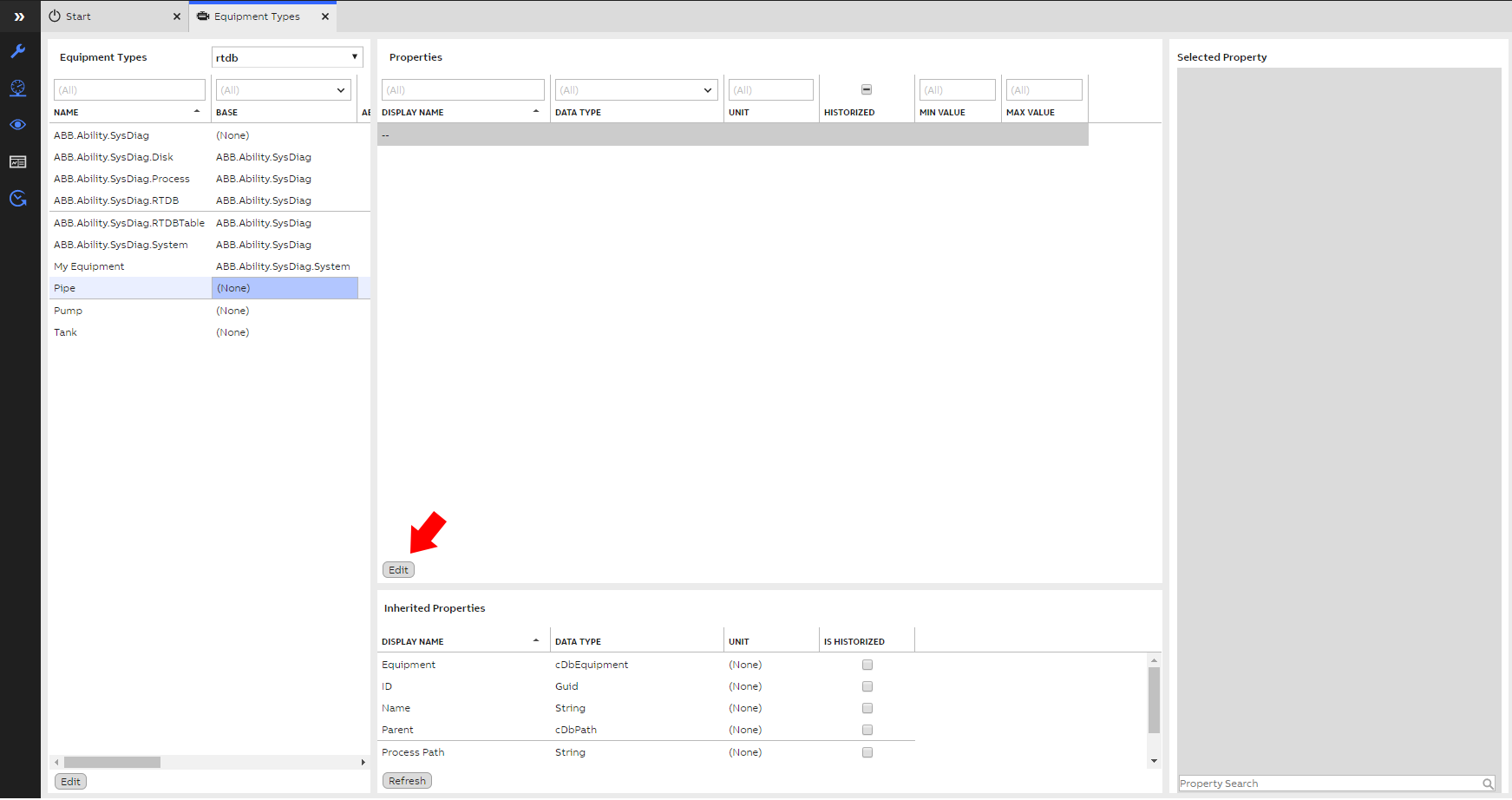Image resolution: width=1512 pixels, height=800 pixels.
Task: Open the rtdb database dropdown
Action: coord(287,57)
